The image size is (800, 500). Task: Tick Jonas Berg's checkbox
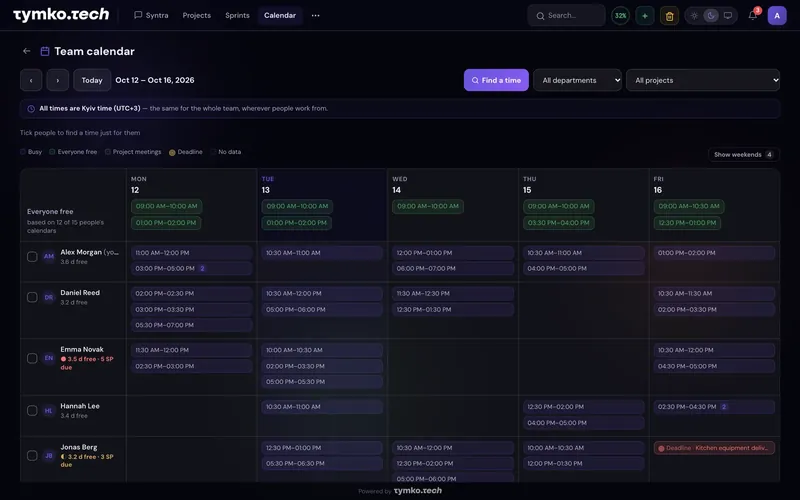tap(32, 456)
